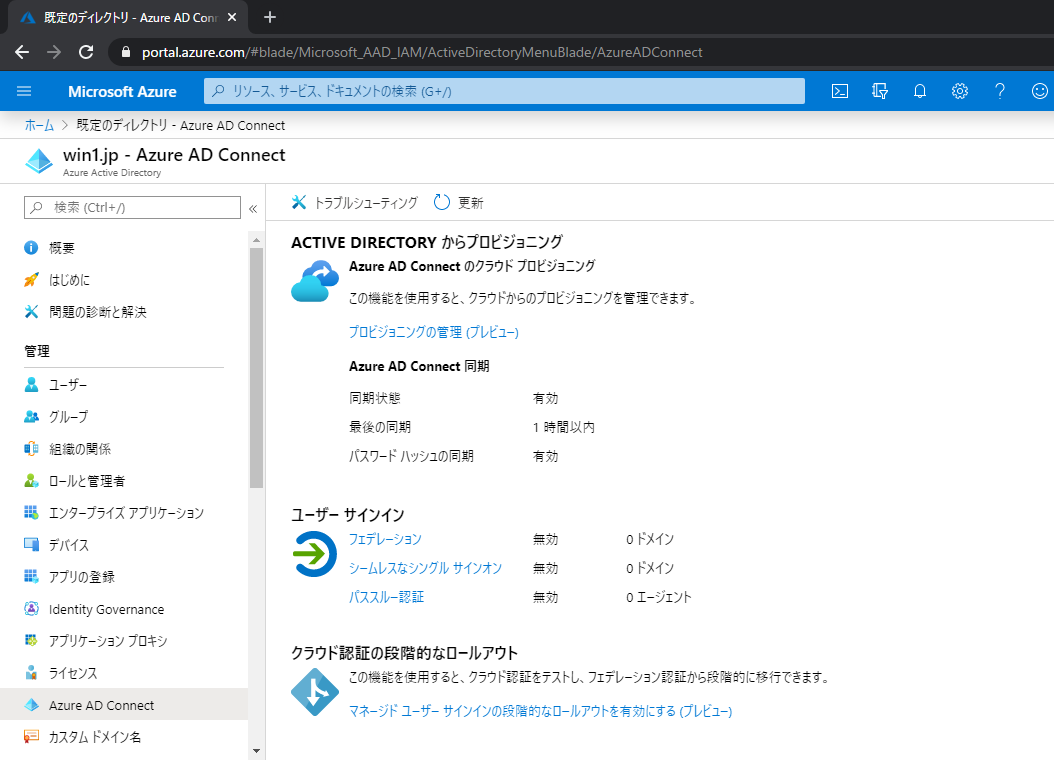Click the 同期状態 label

(x=374, y=398)
